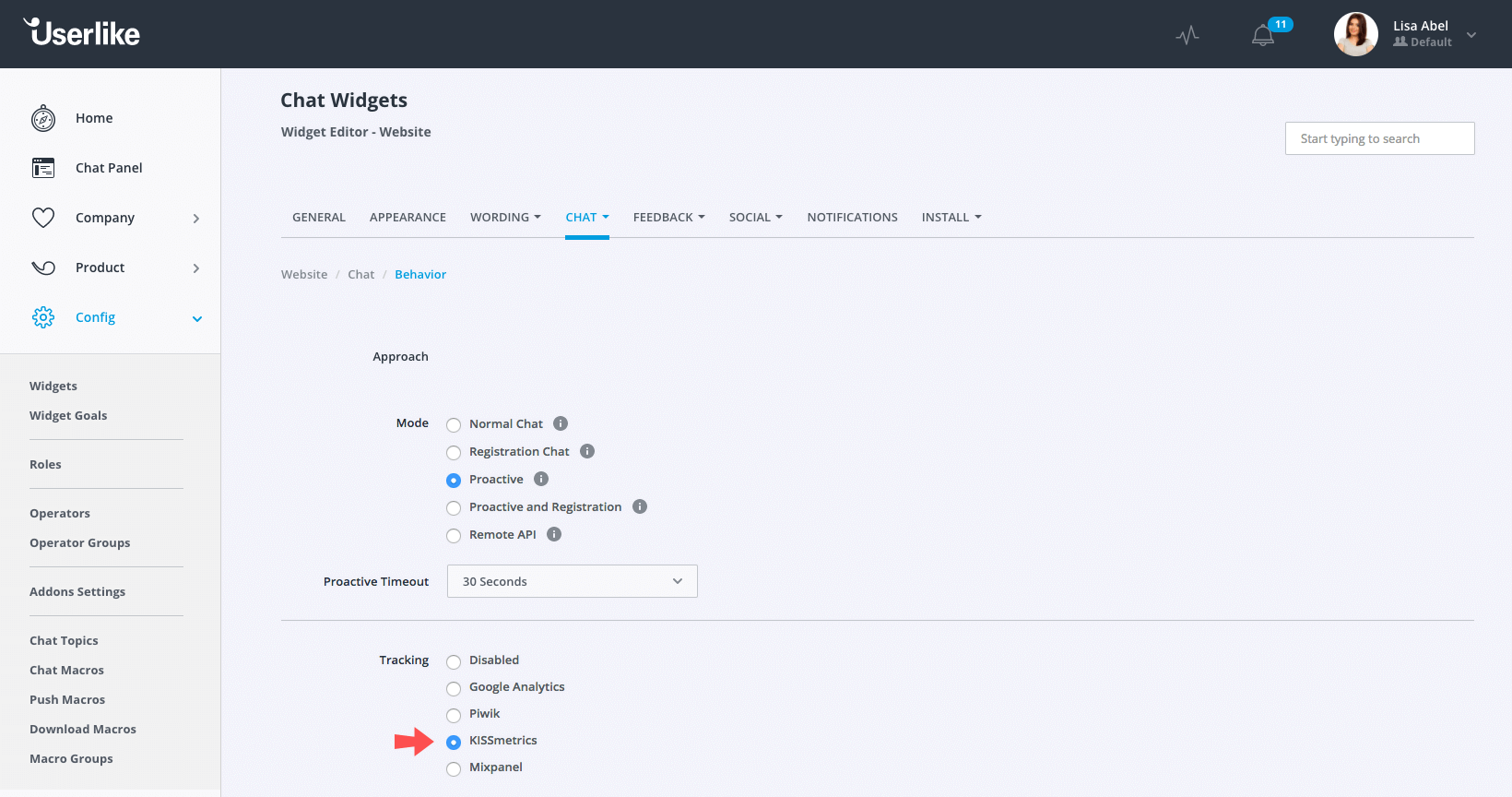Go to Chat breadcrumb
Screen dimensions: 1512x797
click(361, 275)
